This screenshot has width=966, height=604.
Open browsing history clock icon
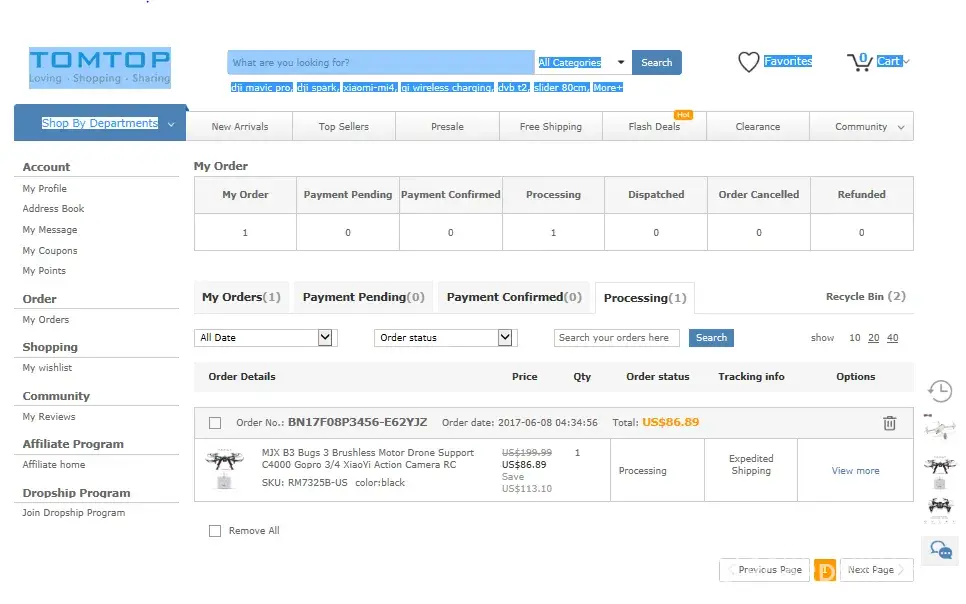pyautogui.click(x=939, y=391)
